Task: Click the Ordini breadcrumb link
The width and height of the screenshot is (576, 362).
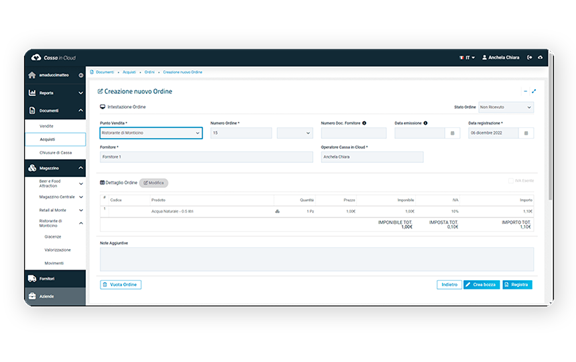Action: [x=150, y=72]
